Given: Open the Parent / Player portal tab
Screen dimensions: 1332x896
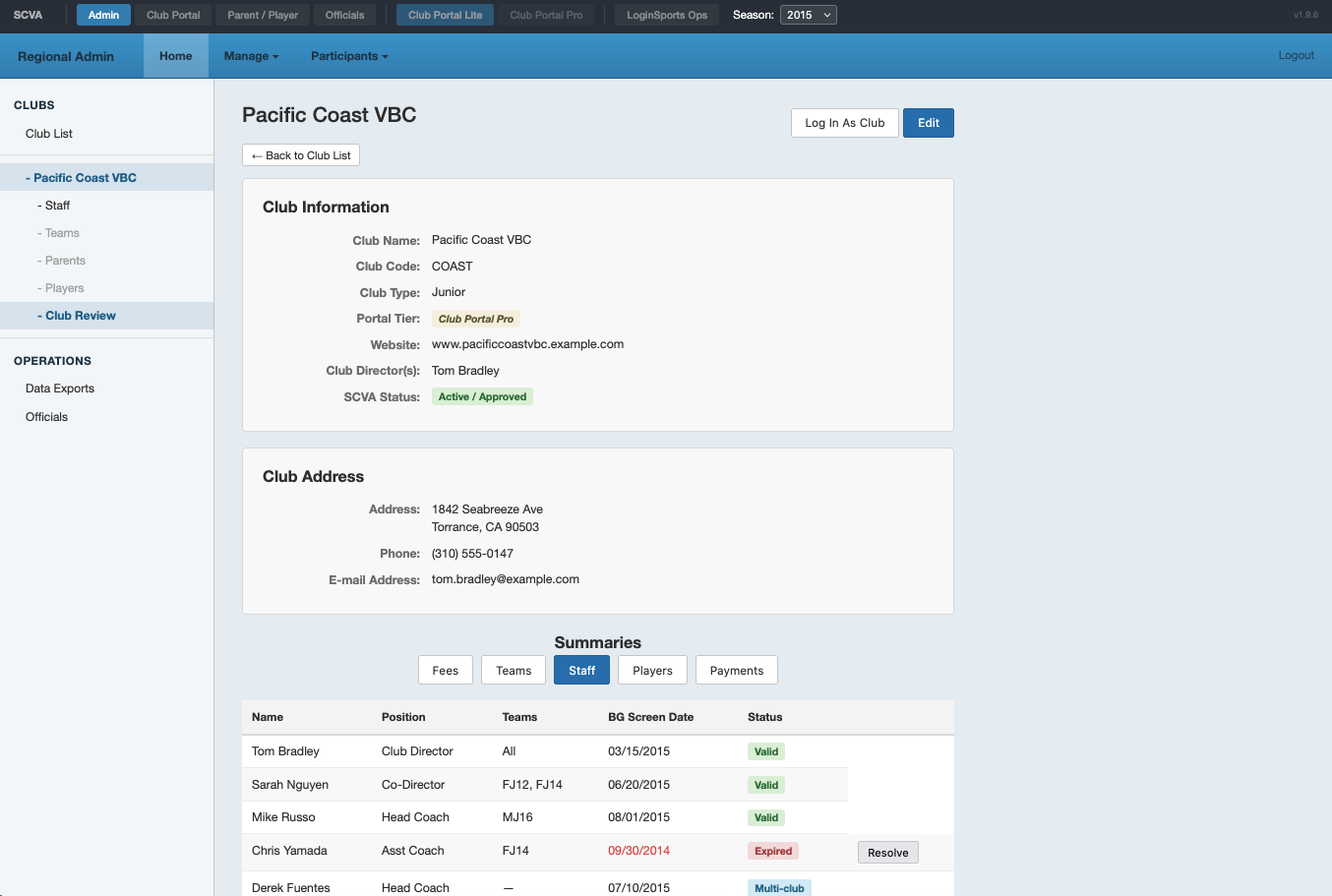Looking at the screenshot, I should (263, 15).
